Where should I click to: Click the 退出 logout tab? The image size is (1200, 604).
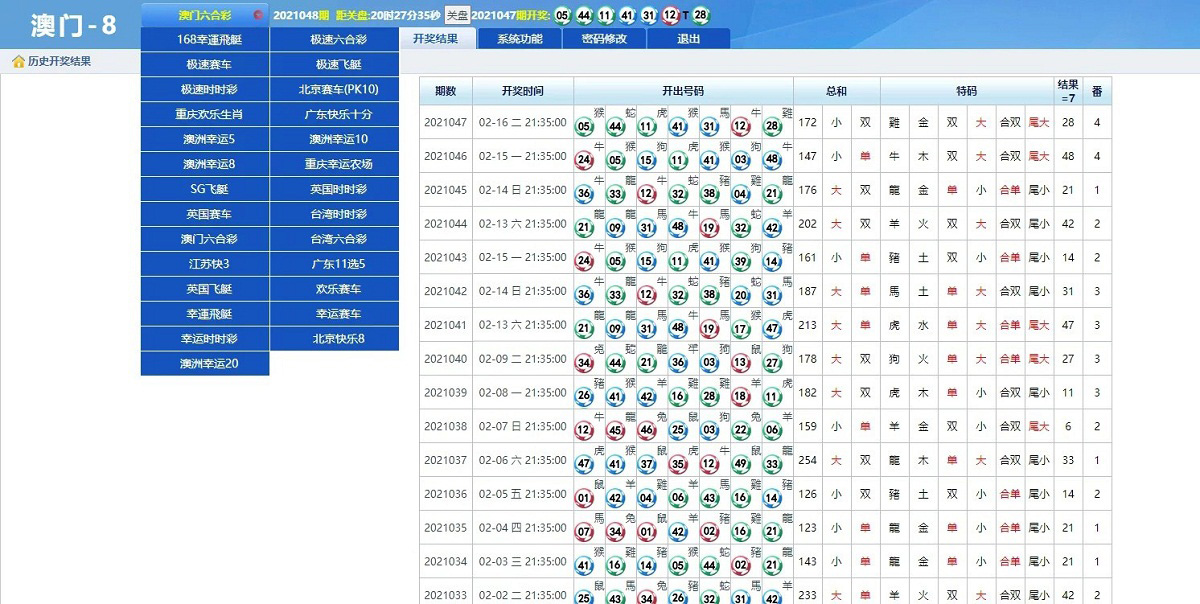click(688, 39)
